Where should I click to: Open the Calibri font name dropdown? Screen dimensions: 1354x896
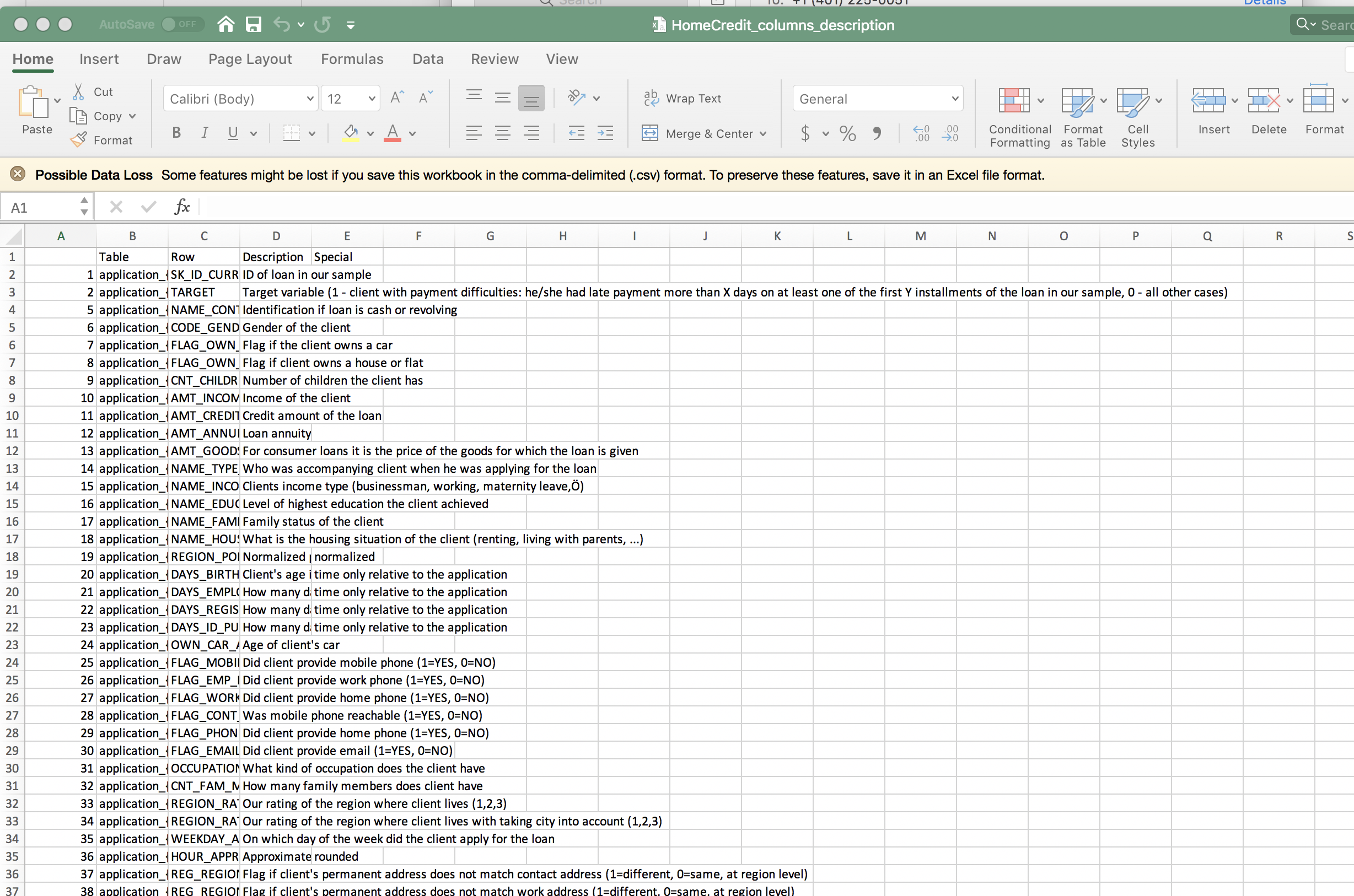click(310, 99)
